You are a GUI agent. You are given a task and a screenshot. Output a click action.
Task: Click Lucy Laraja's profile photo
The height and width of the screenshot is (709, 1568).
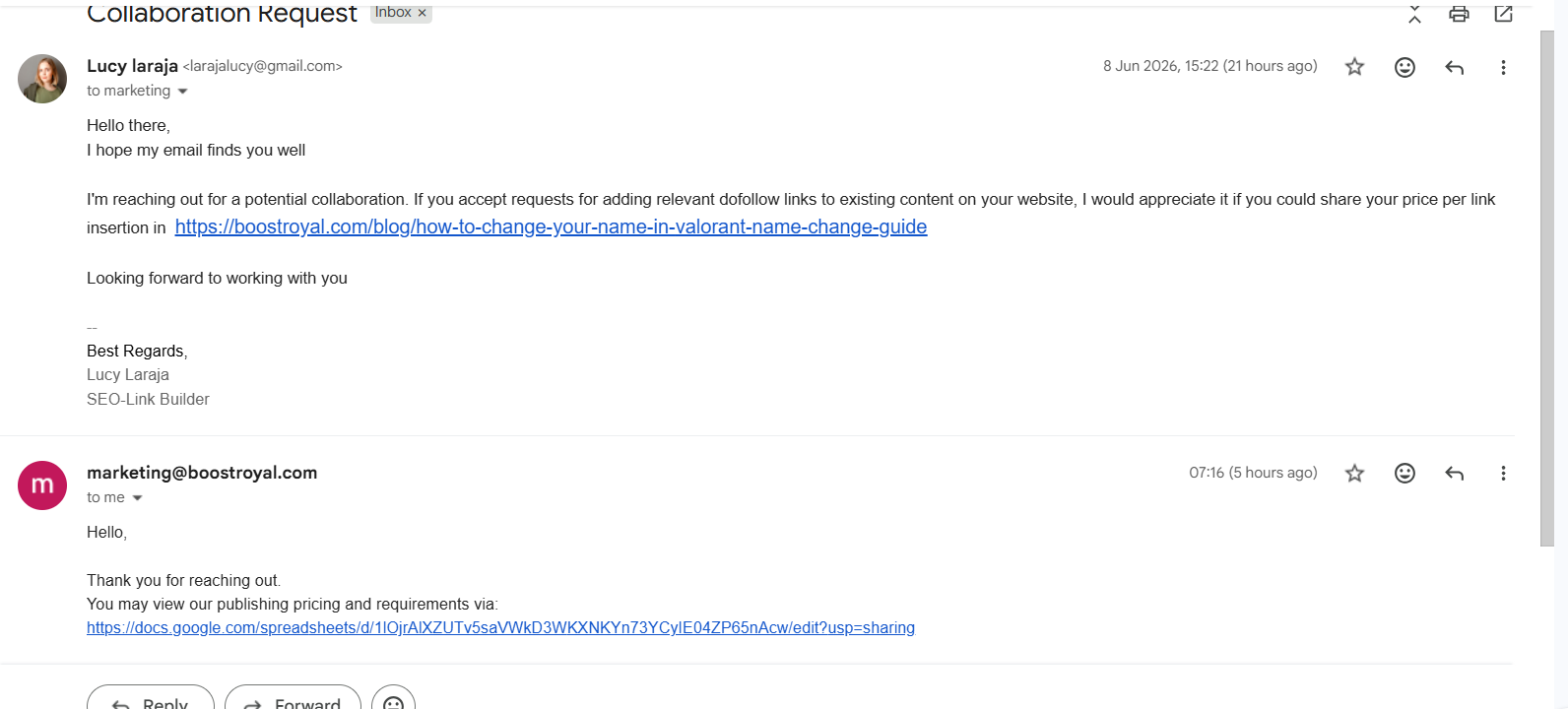(x=42, y=79)
